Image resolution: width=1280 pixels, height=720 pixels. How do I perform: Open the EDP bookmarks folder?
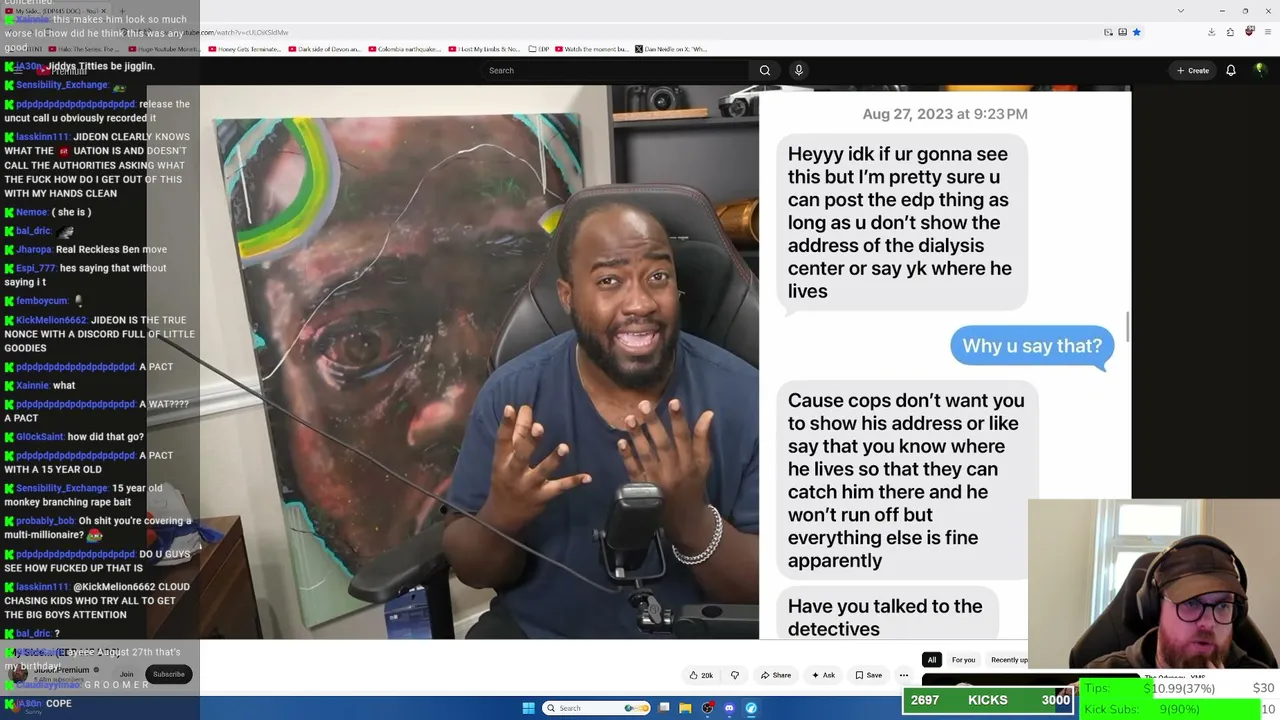pyautogui.click(x=539, y=49)
